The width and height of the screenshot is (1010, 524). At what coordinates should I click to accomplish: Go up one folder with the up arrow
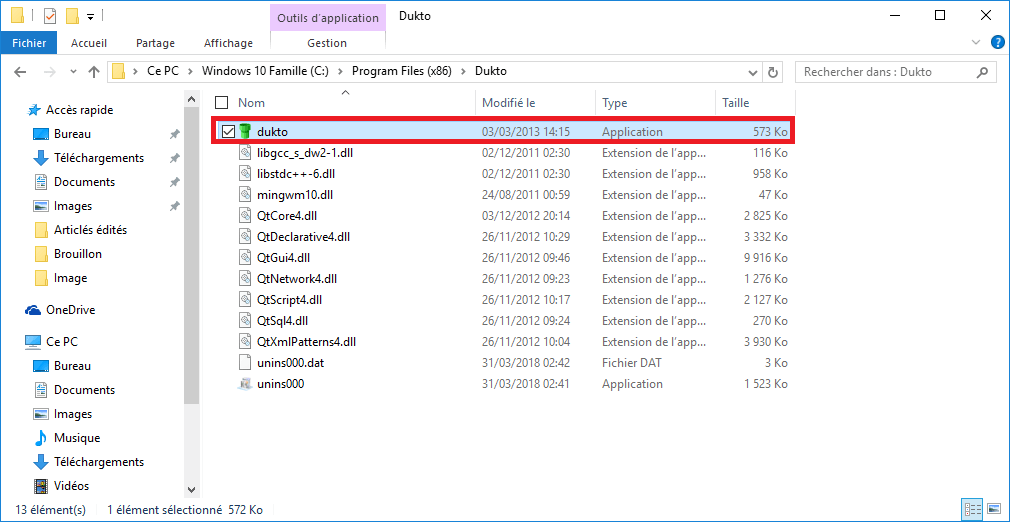click(x=93, y=72)
